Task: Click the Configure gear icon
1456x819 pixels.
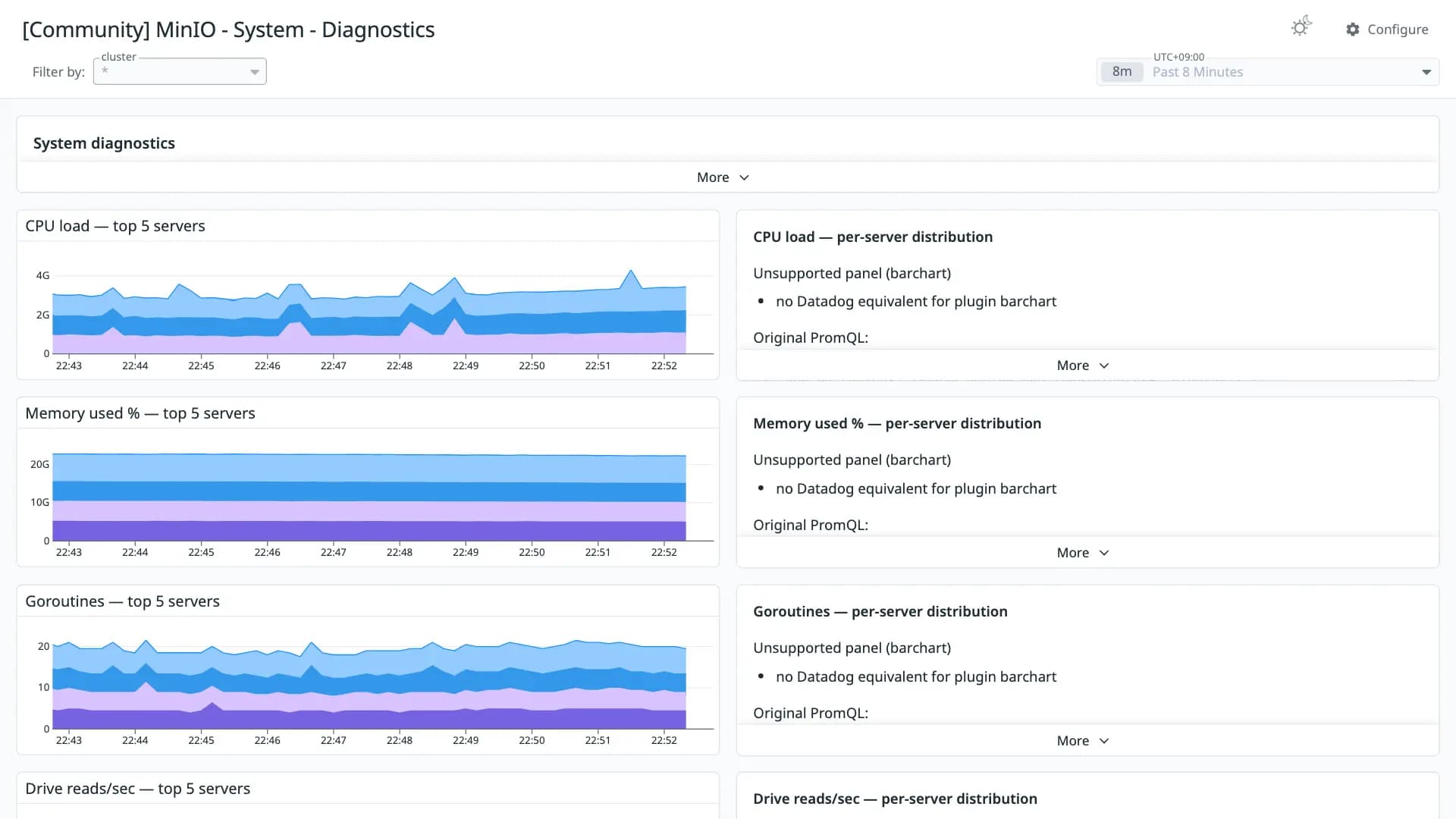Action: 1352,30
